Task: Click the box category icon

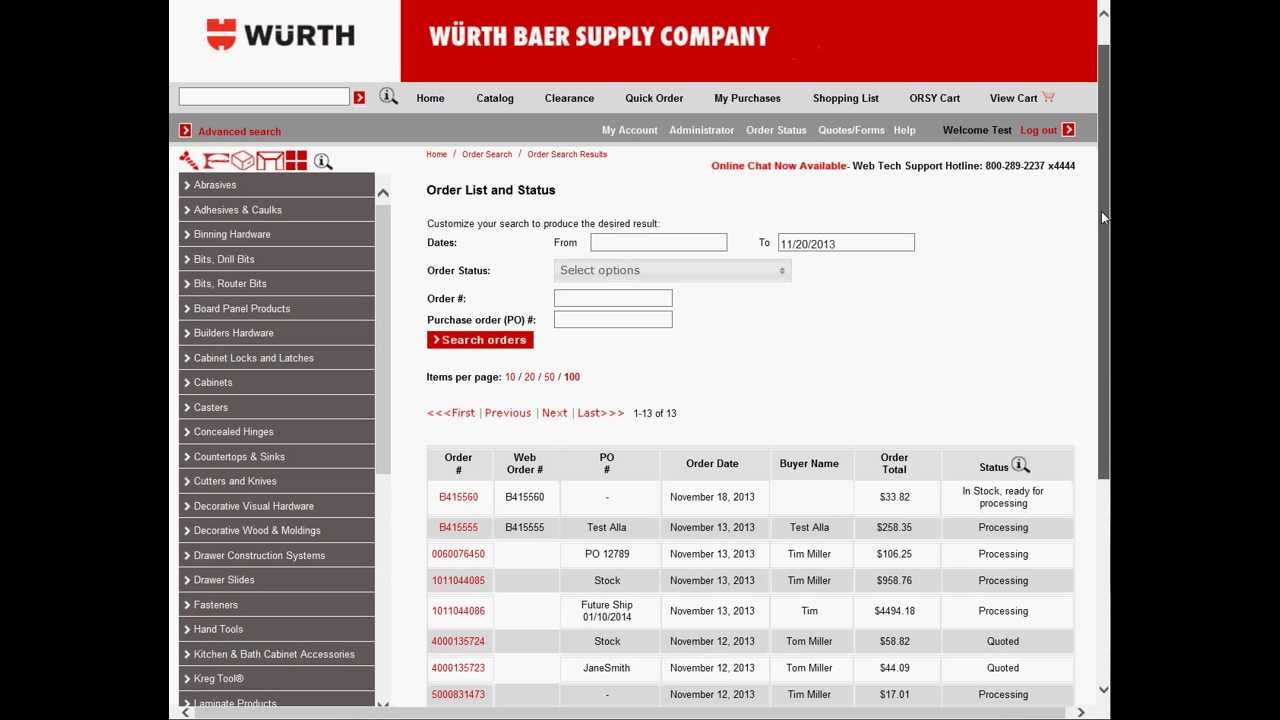Action: (242, 160)
